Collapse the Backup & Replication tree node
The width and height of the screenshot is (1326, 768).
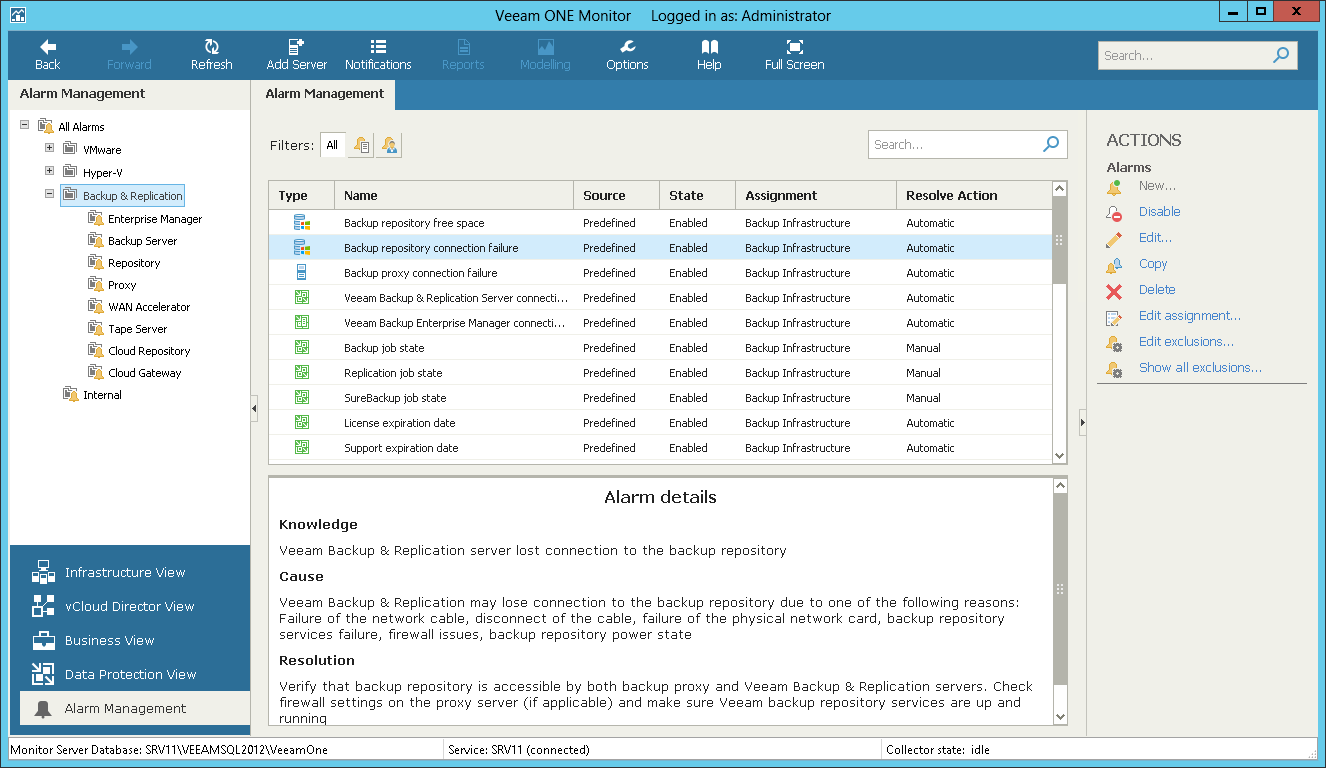(x=50, y=194)
